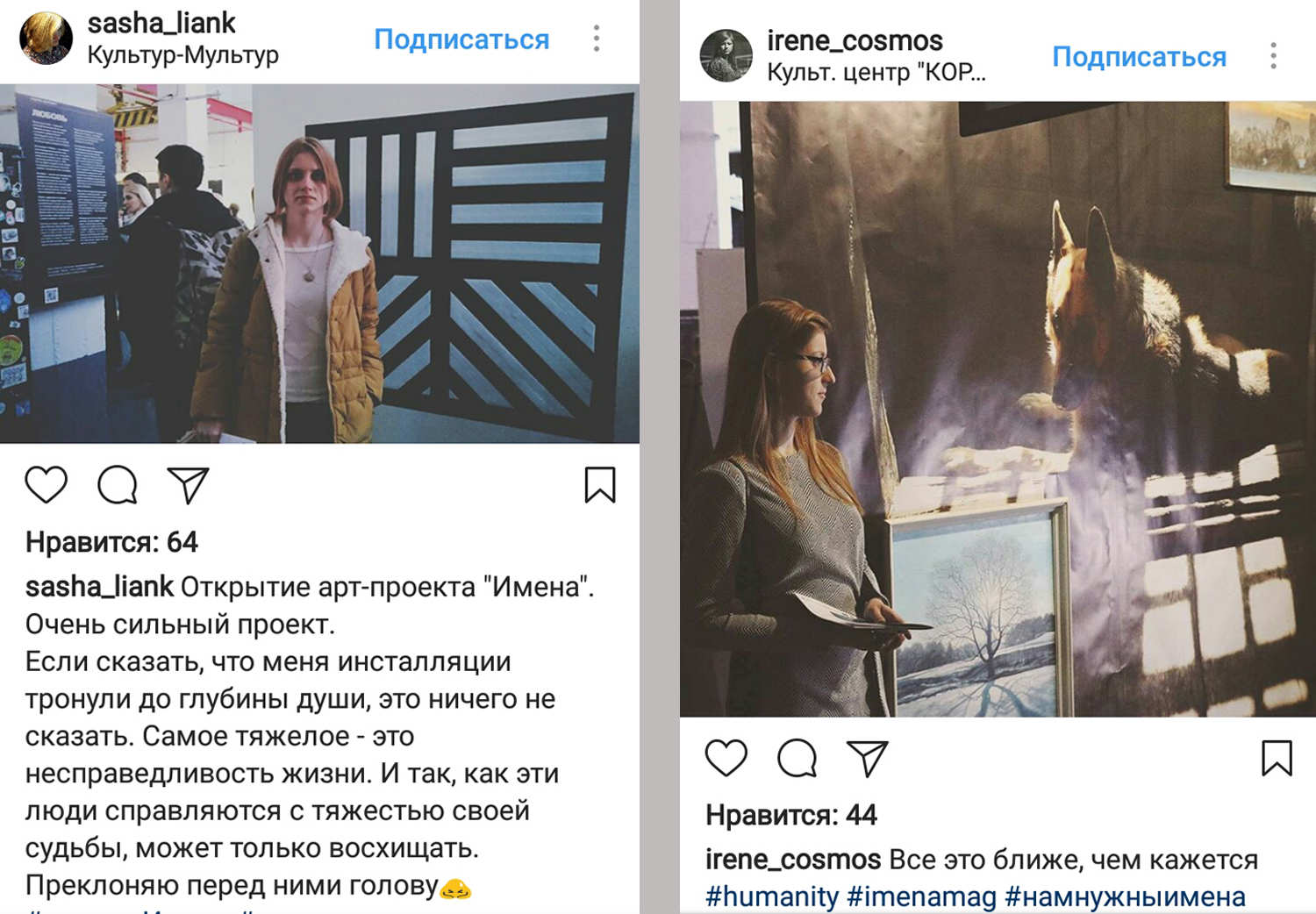1316x914 pixels.
Task: Open irene_cosmos's profile avatar
Action: coord(726,55)
